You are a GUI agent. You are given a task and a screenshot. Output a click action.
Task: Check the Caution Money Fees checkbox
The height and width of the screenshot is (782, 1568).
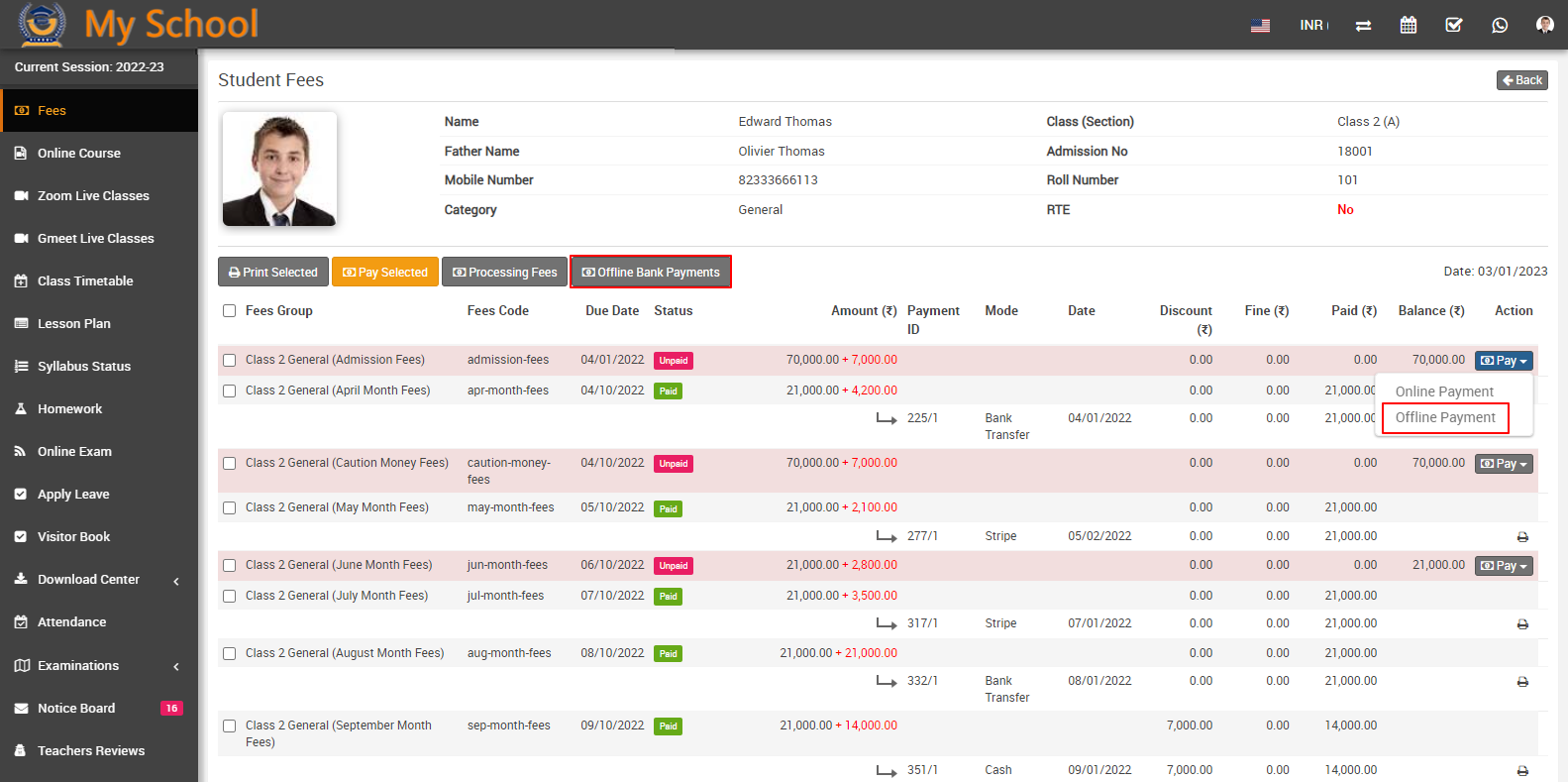230,464
